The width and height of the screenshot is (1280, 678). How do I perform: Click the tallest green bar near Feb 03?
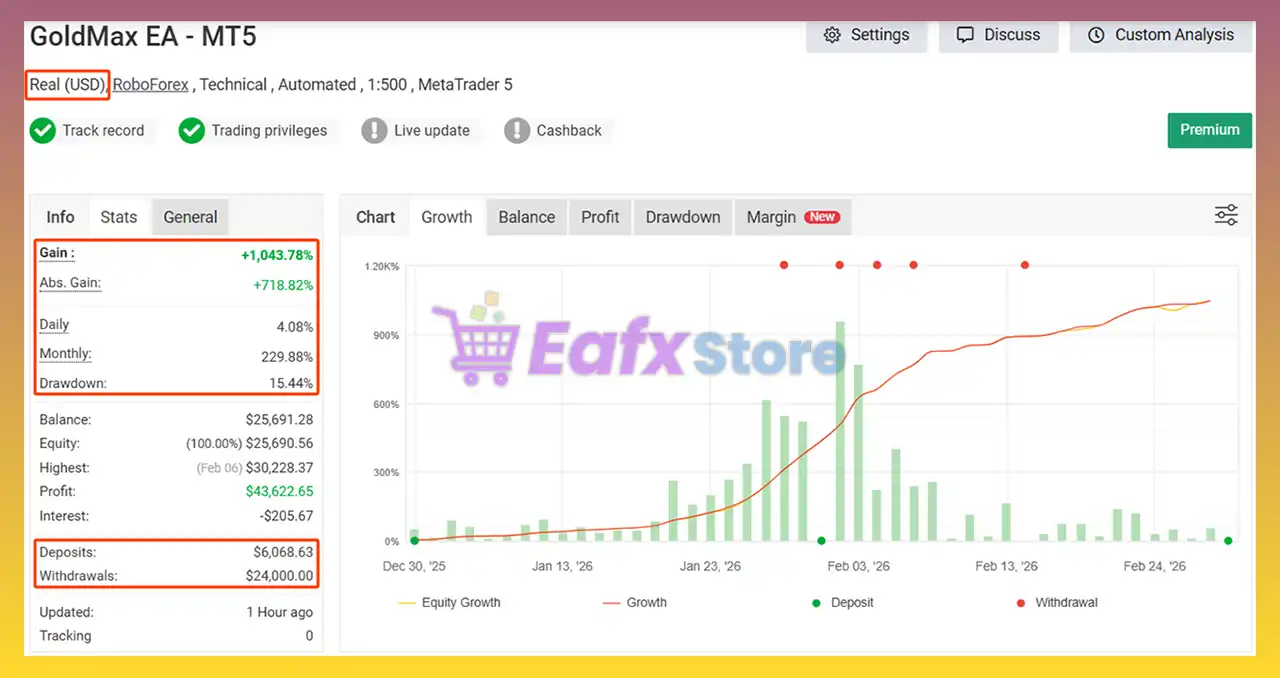point(840,430)
